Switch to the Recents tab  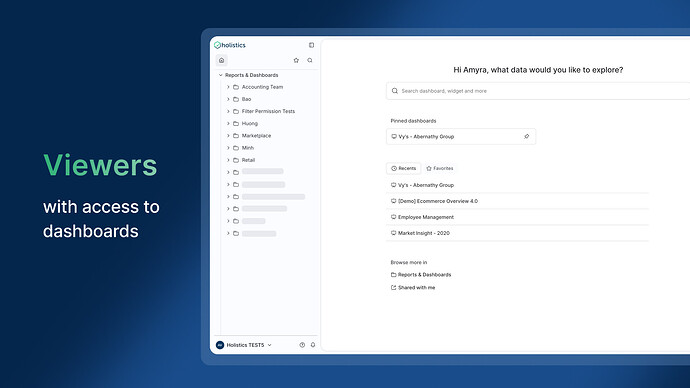tap(404, 168)
